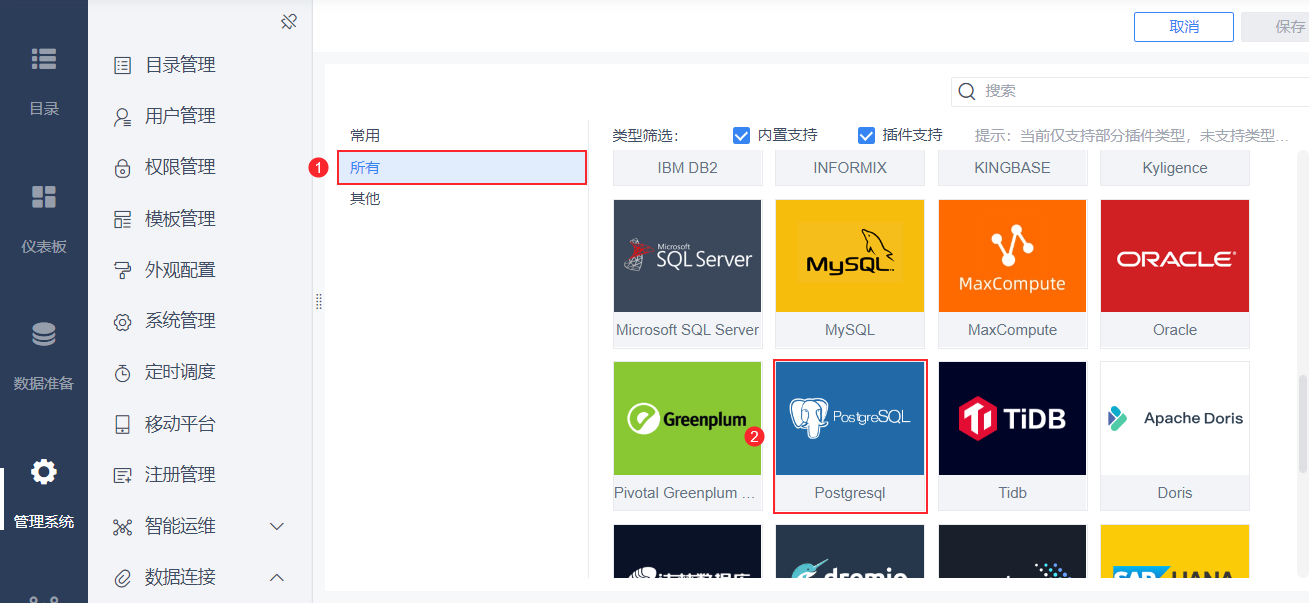Click the sidebar collapse drag handle

tap(319, 301)
